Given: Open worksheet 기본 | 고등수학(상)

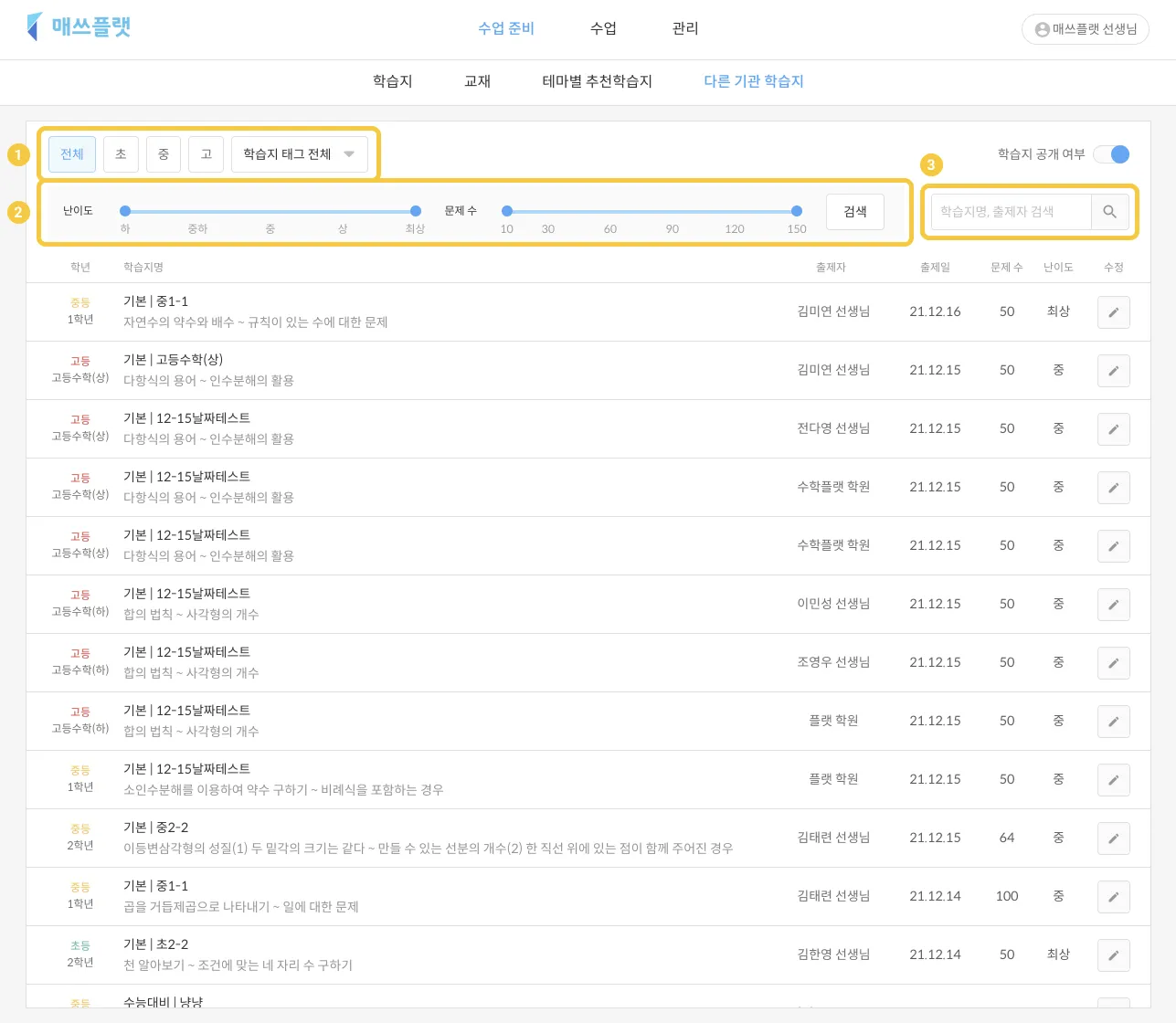Looking at the screenshot, I should (174, 360).
